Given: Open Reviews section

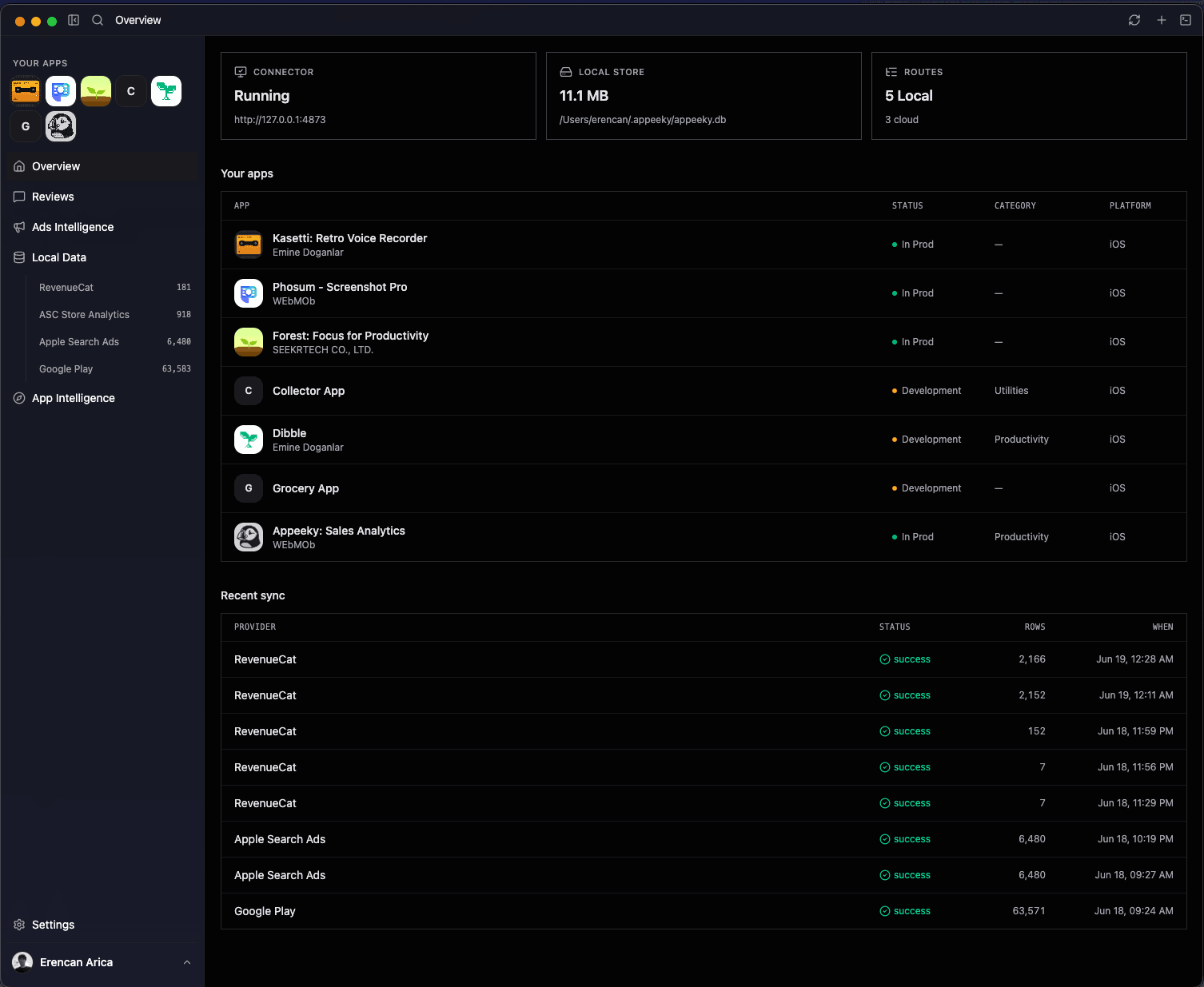Looking at the screenshot, I should [102, 197].
